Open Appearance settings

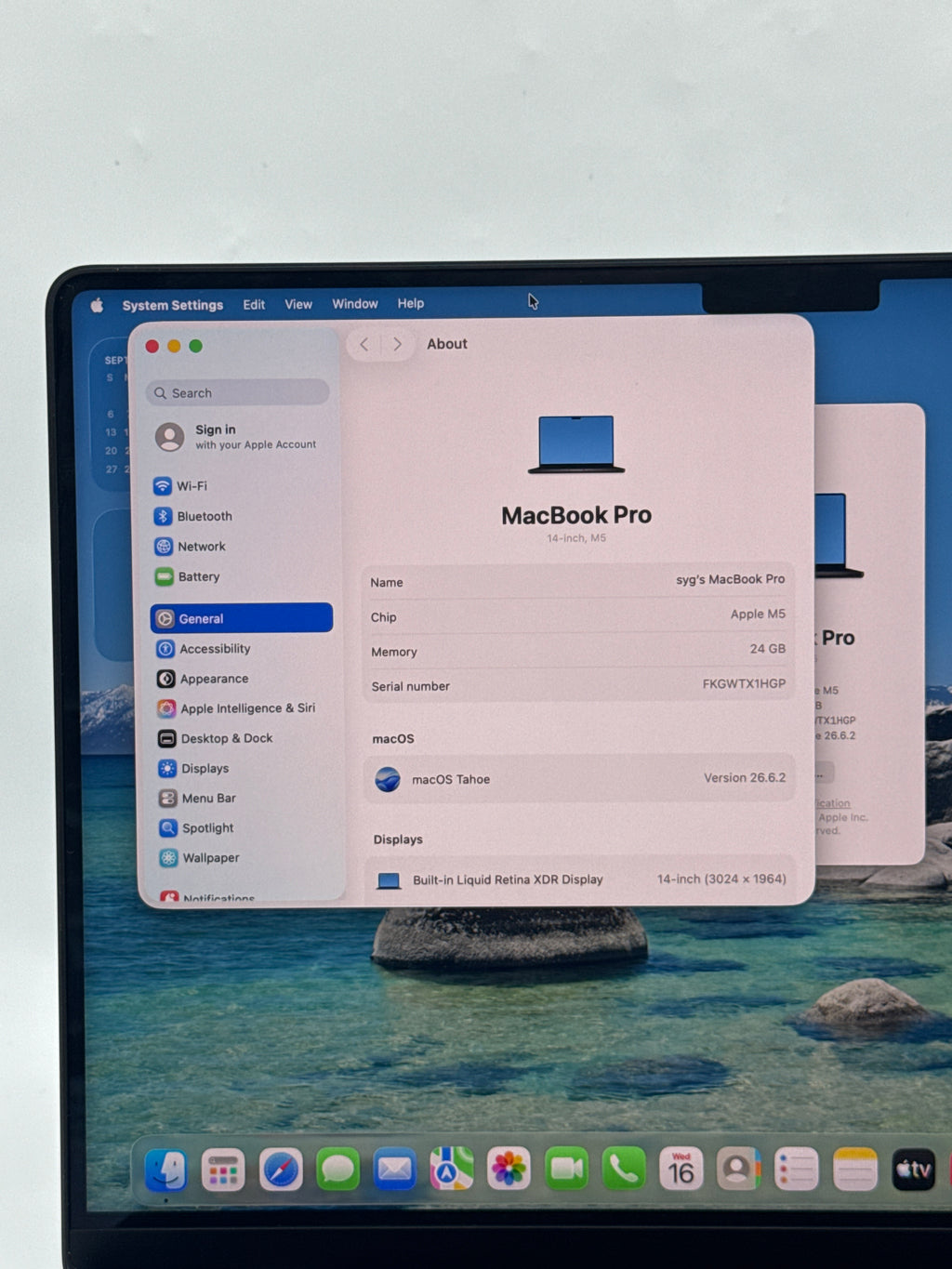203,679
